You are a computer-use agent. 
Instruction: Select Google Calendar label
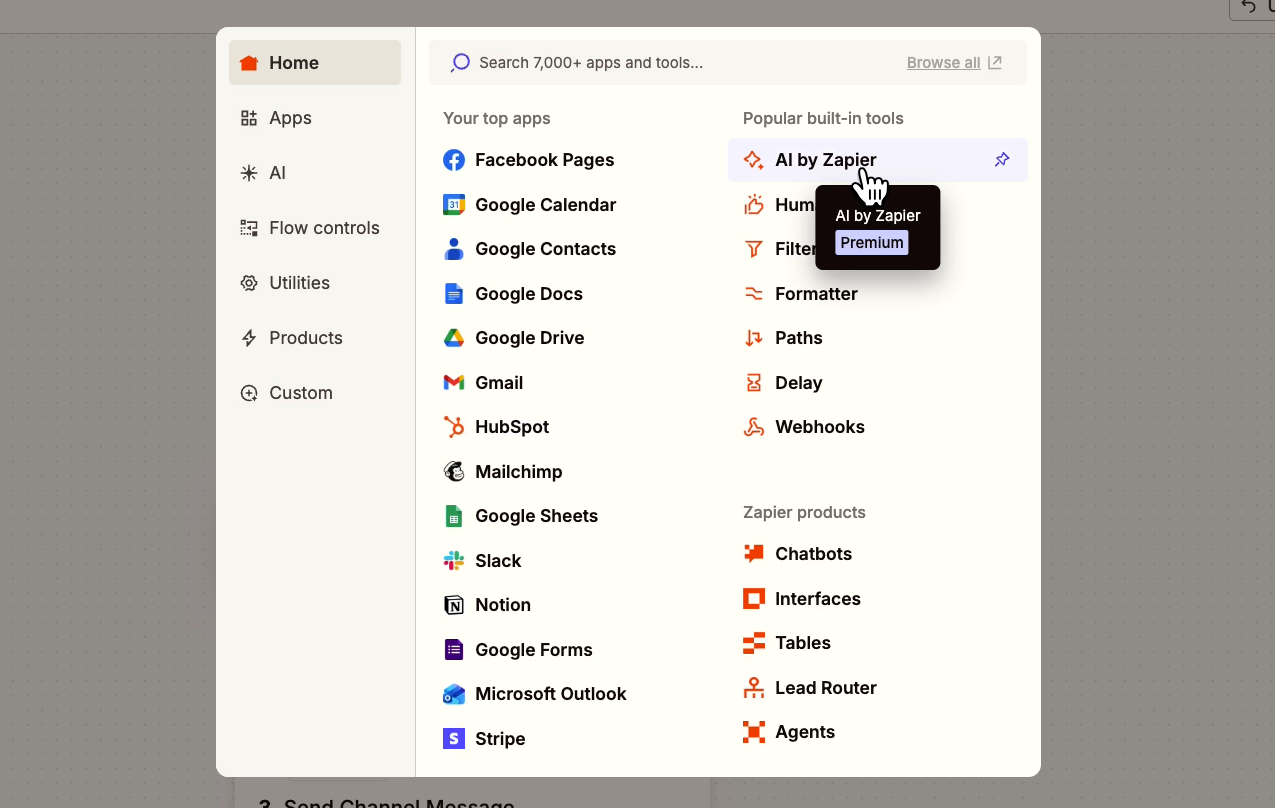click(546, 205)
